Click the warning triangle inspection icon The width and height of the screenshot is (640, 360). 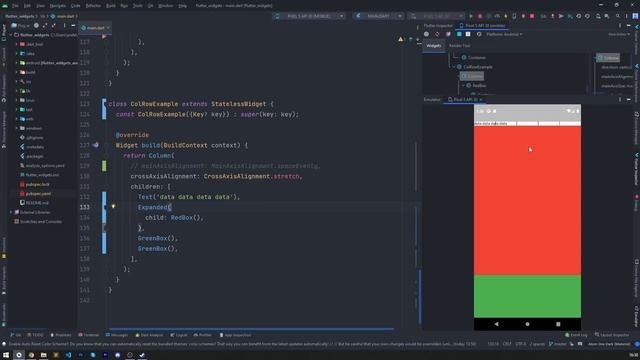tap(400, 39)
